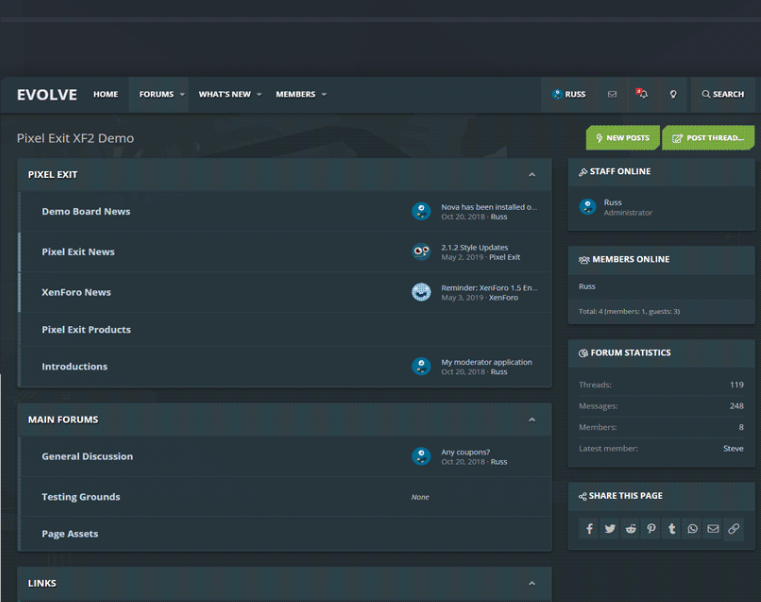Screen dimensions: 761x602
Task: Click Russ in Members Online list
Action: point(587,286)
